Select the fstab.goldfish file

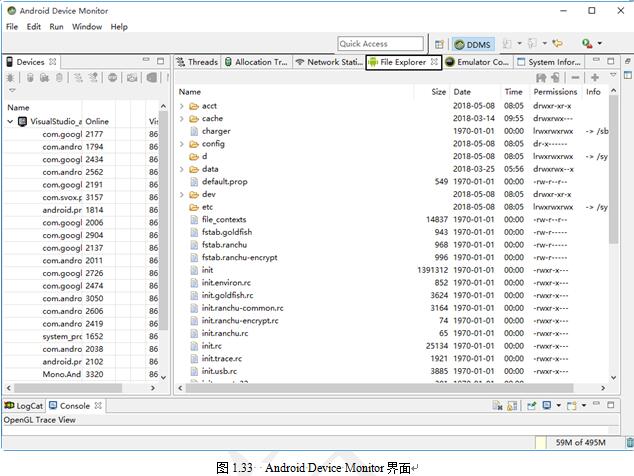[x=227, y=232]
